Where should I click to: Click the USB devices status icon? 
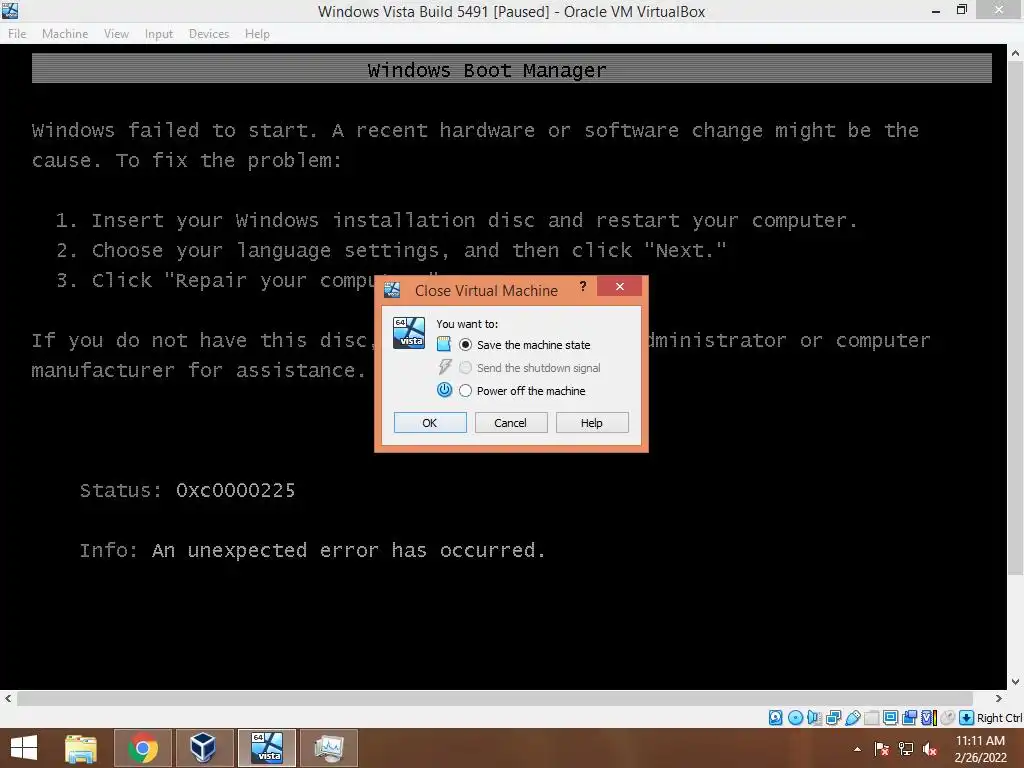tap(853, 718)
